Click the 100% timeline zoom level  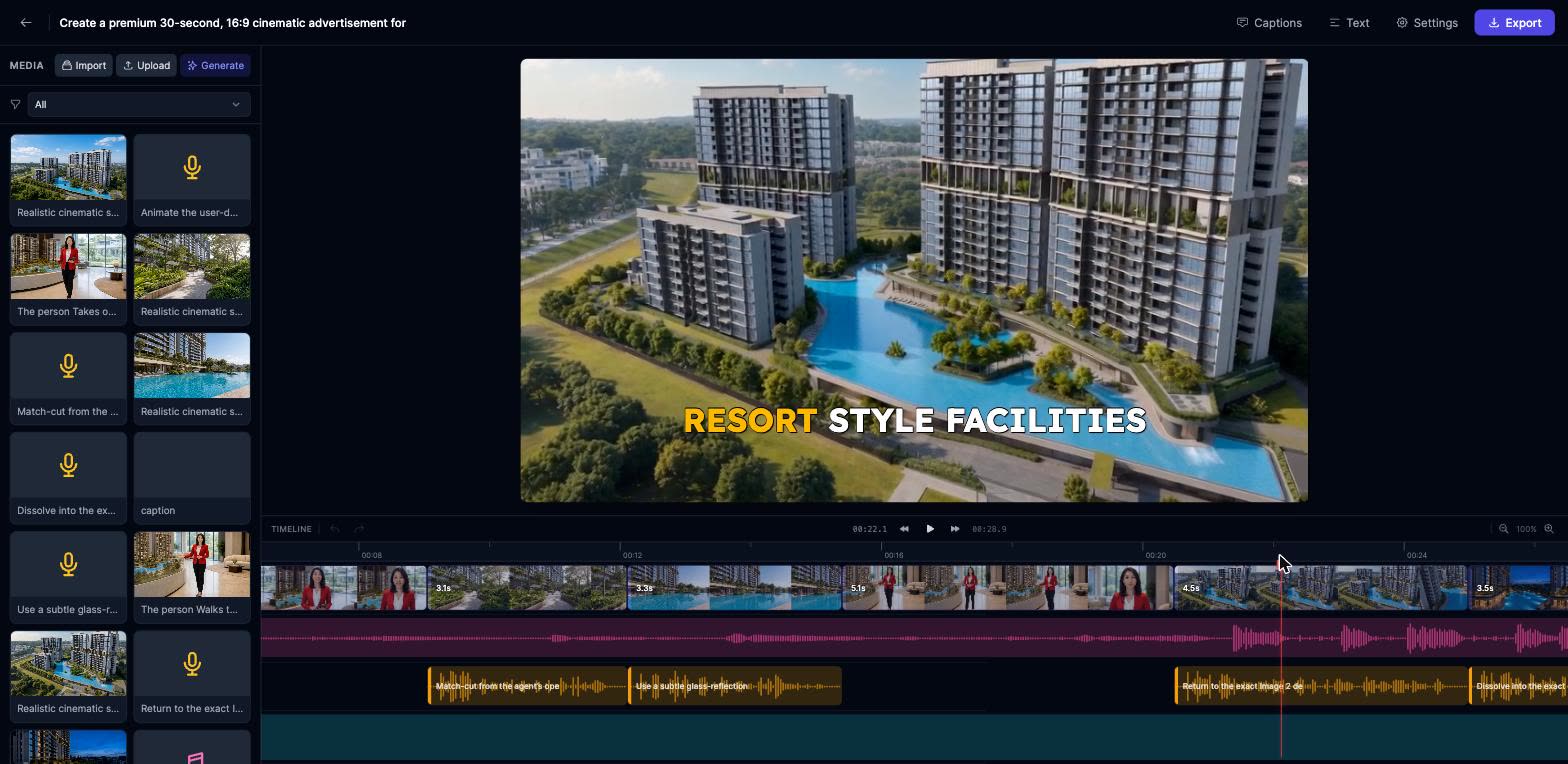point(1526,529)
